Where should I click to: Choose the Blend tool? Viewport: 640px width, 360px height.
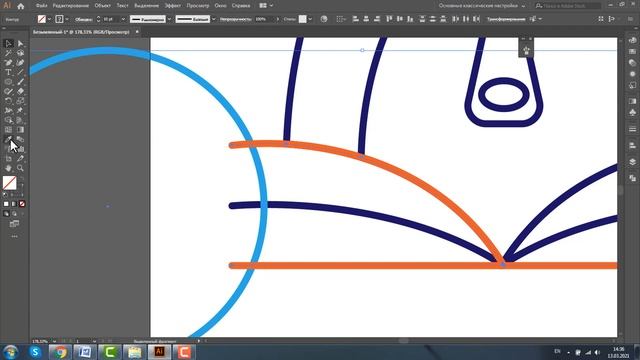click(20, 140)
